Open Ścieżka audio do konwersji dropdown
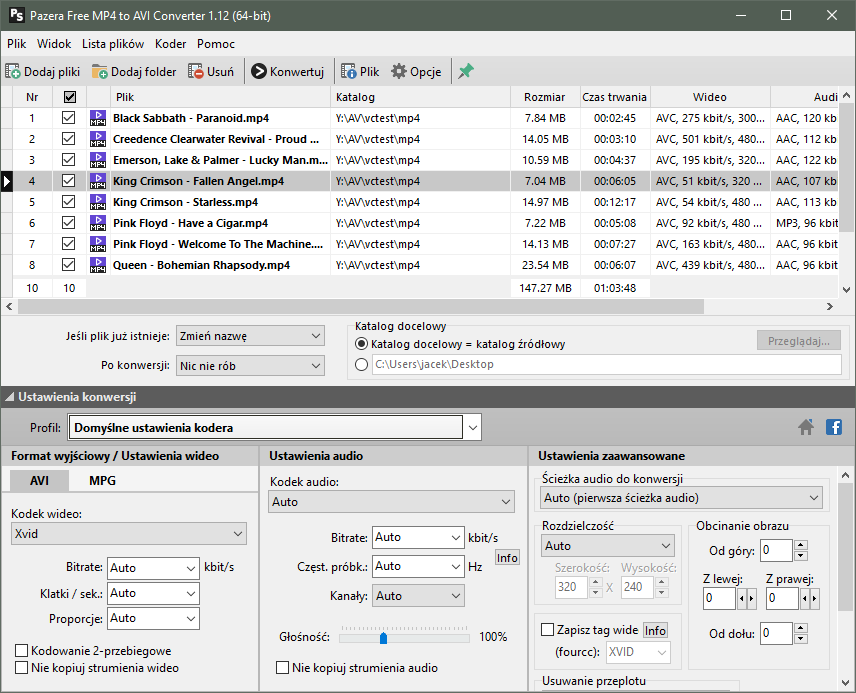 click(681, 498)
